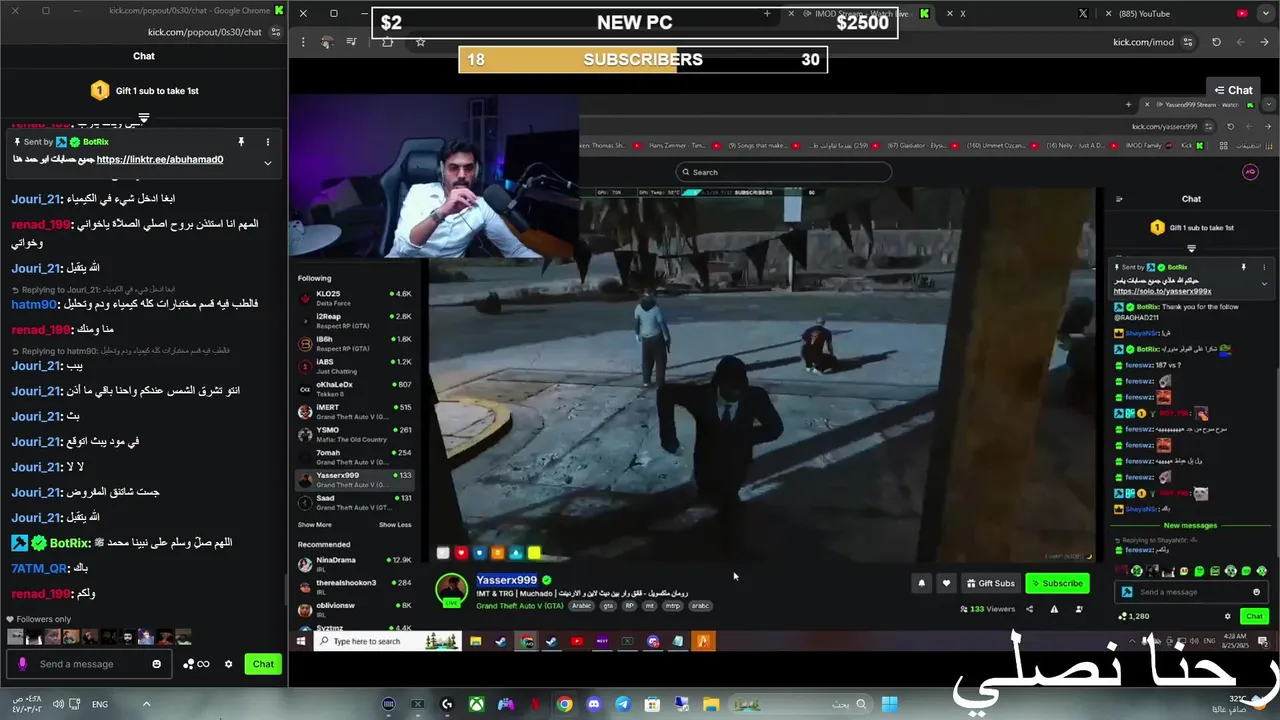Open NinaDrama recommended channel
Screen dimensions: 1280x720
(355, 564)
